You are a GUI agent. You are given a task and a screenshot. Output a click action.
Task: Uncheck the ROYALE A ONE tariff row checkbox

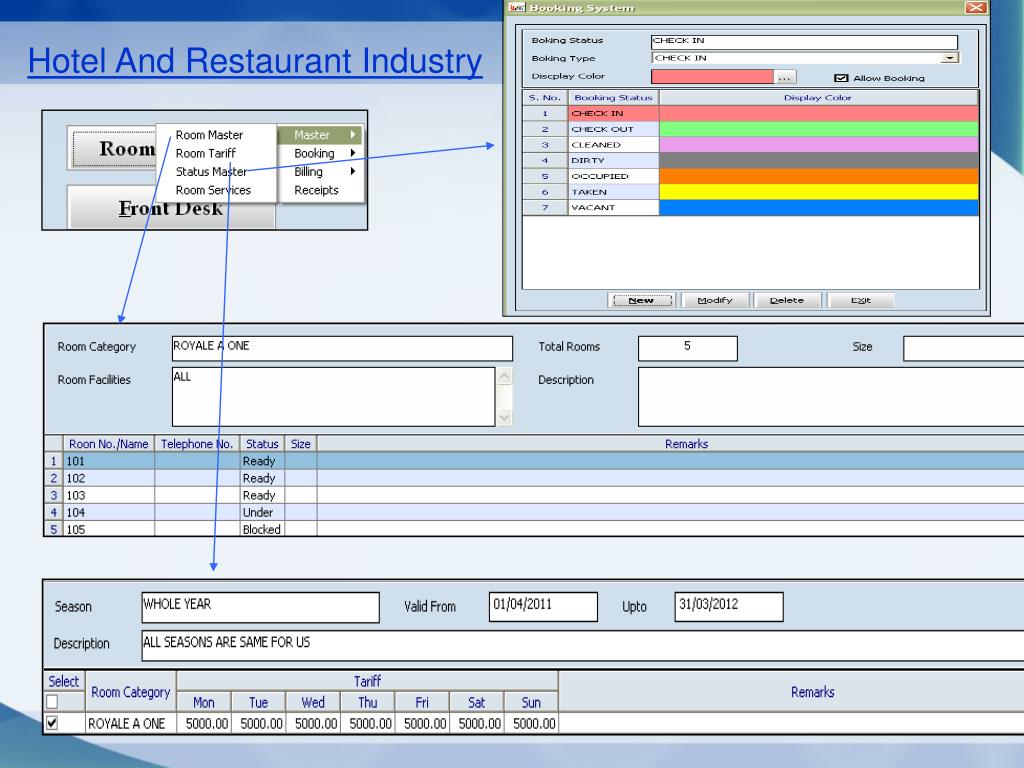(x=52, y=723)
